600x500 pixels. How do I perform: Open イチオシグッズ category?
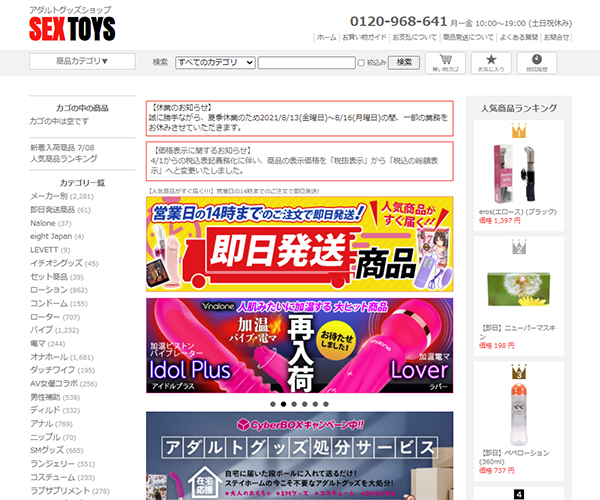pos(56,263)
